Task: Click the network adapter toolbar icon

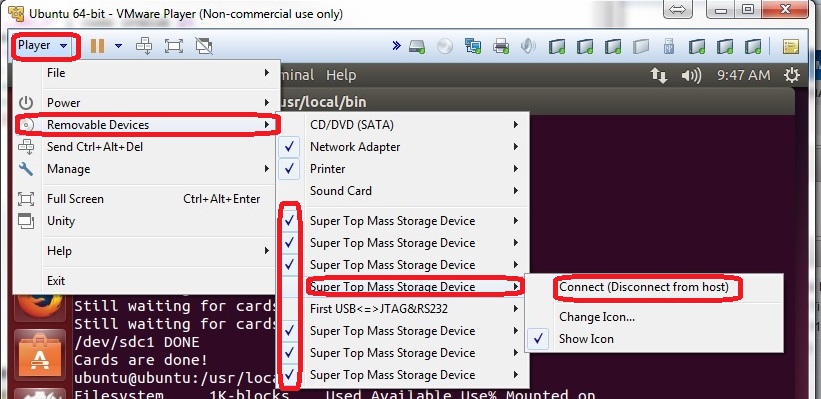Action: [x=473, y=47]
